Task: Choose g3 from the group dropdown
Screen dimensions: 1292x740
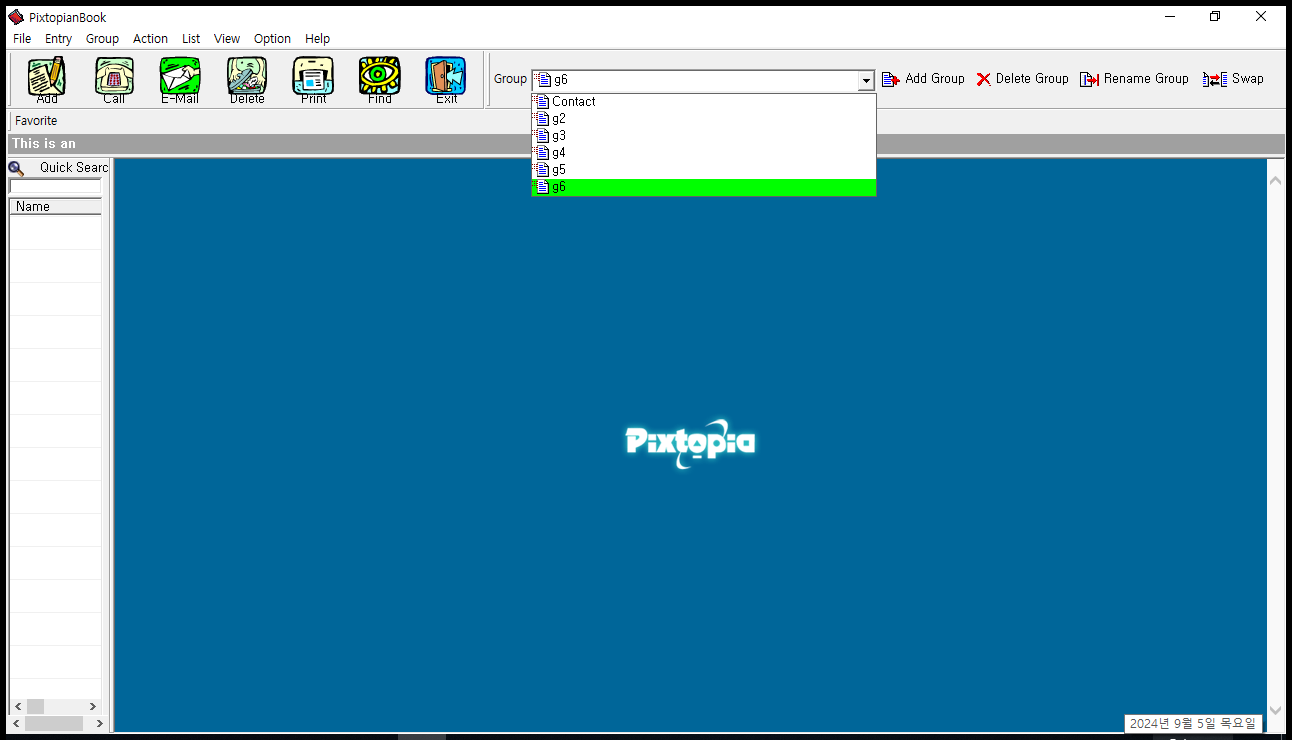Action: click(x=704, y=136)
